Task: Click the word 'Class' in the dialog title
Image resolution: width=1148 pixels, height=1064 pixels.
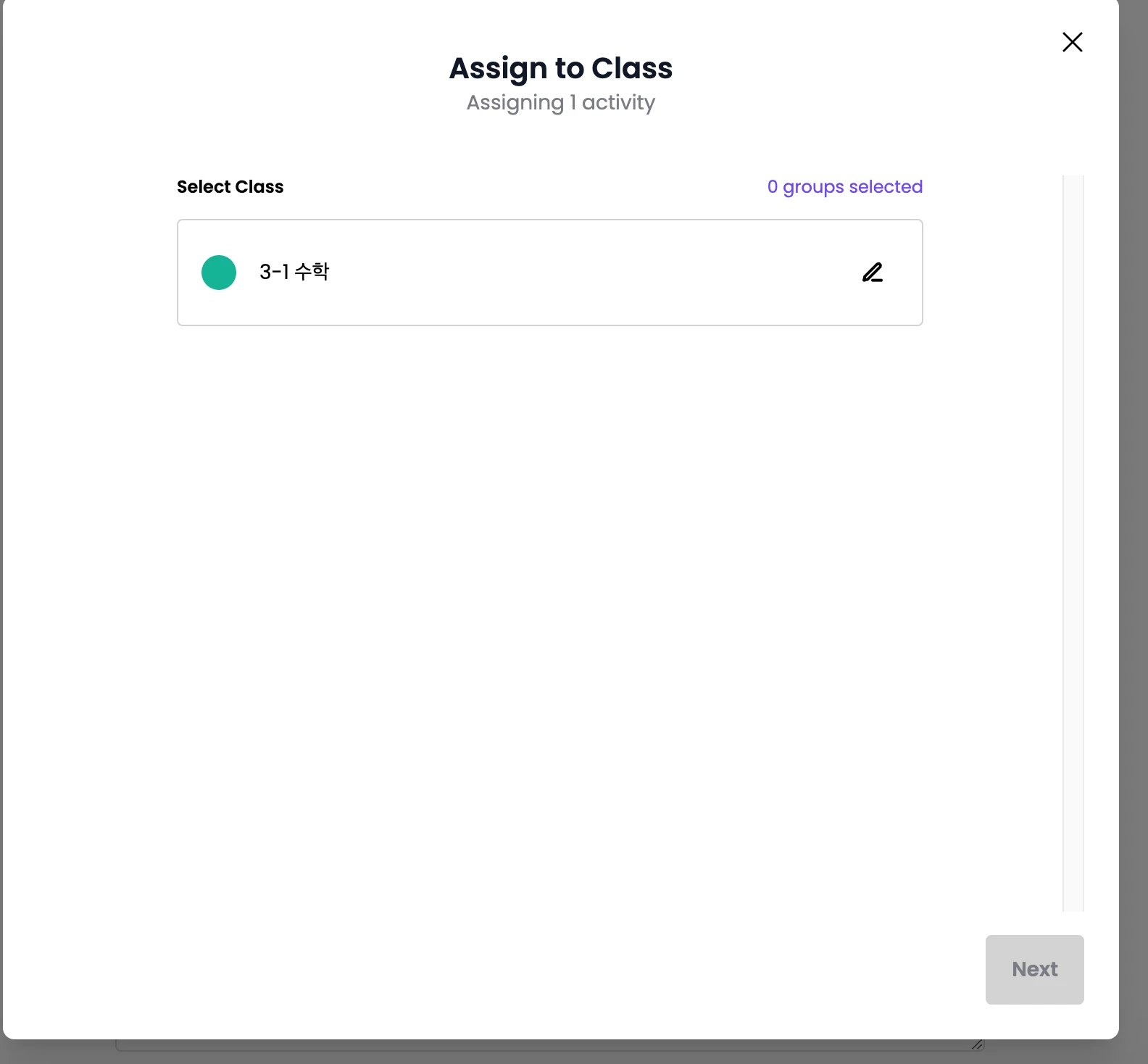Action: [x=632, y=68]
